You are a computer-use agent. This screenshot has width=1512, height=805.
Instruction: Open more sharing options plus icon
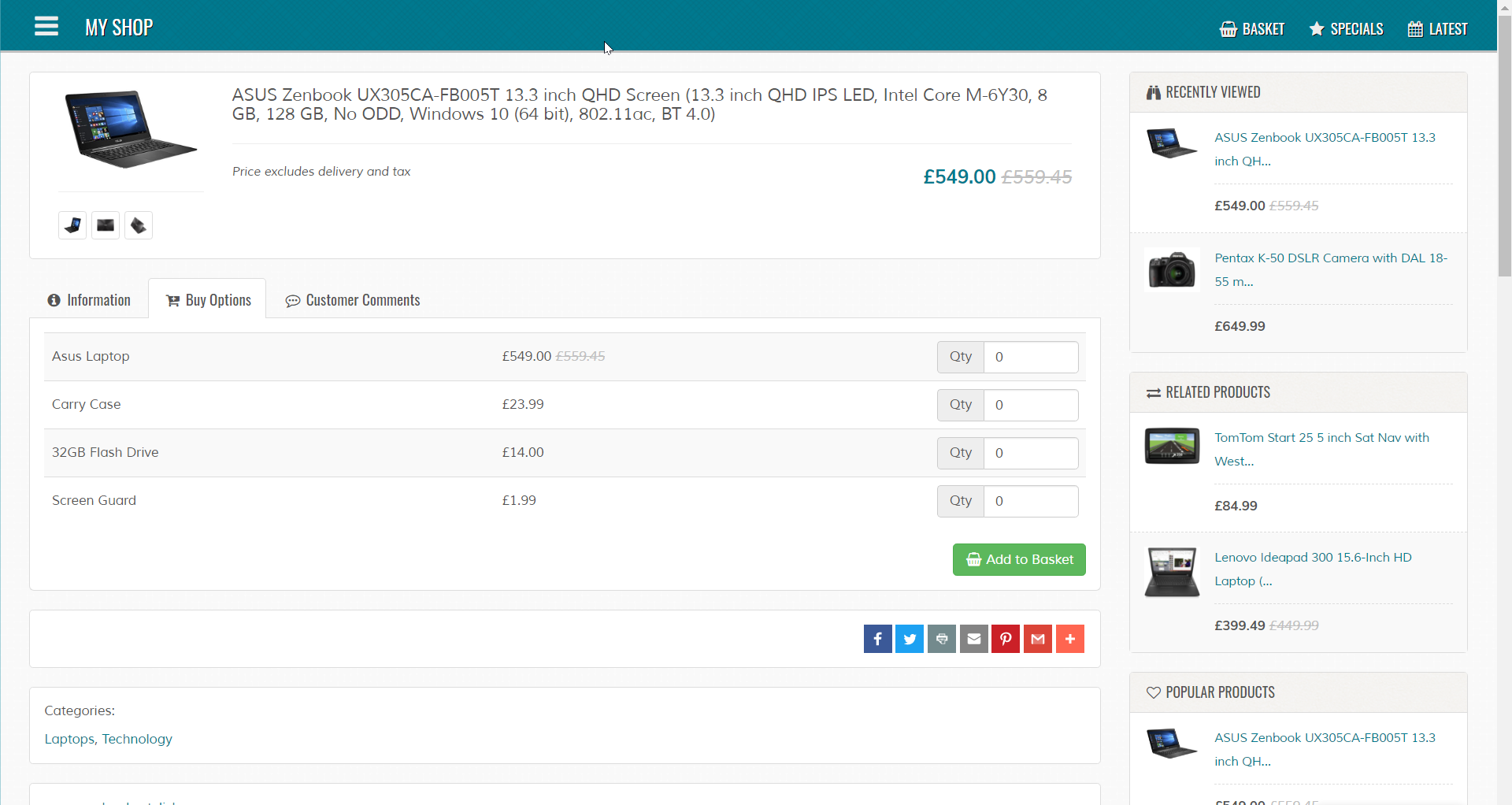1070,639
